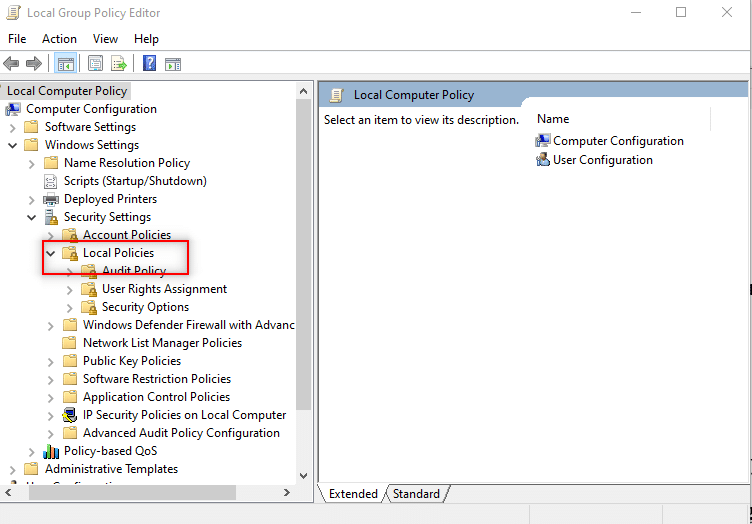Click the Software Settings folder icon
The image size is (752, 524).
coord(31,127)
